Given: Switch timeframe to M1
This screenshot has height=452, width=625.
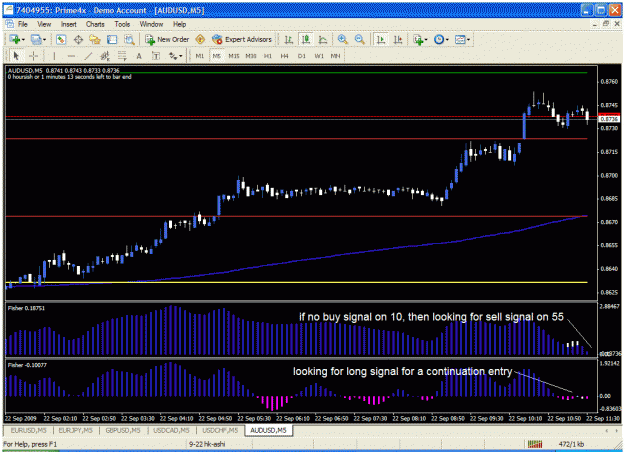Looking at the screenshot, I should 200,56.
